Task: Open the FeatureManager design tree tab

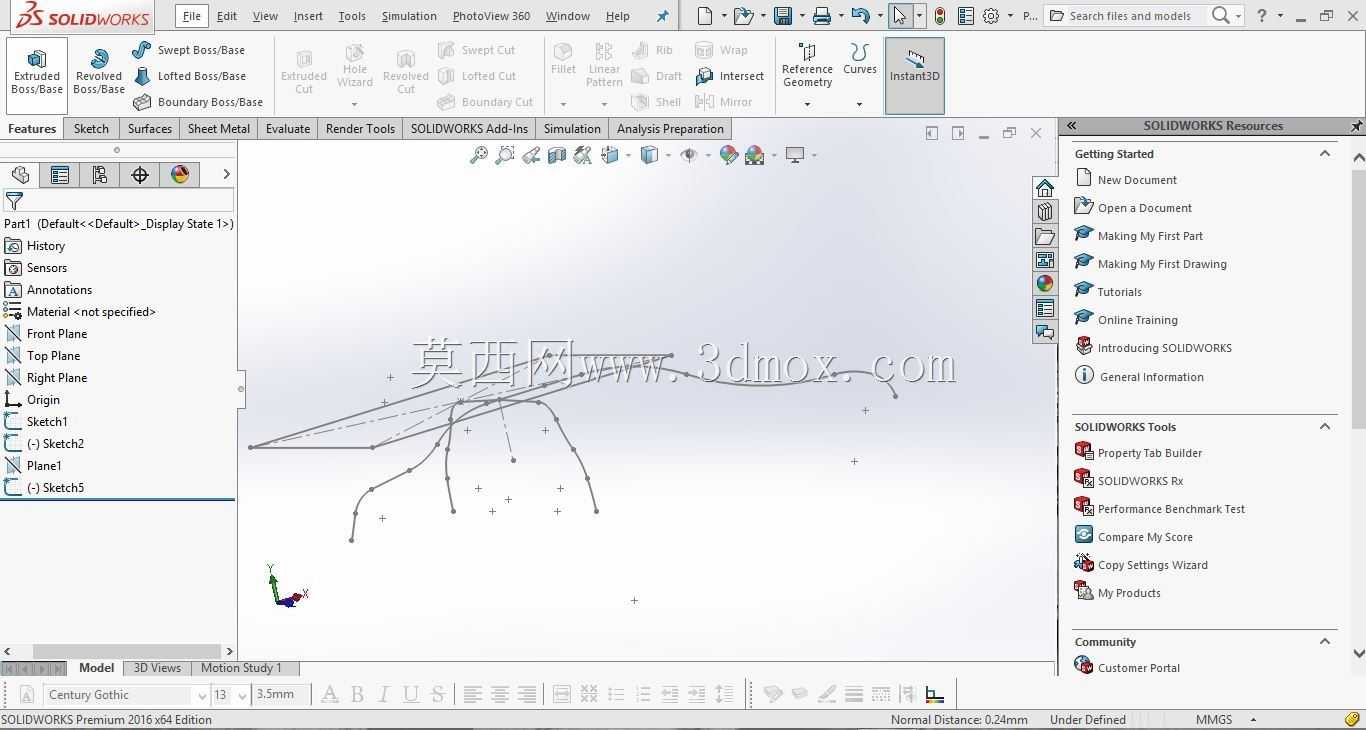Action: pyautogui.click(x=20, y=175)
